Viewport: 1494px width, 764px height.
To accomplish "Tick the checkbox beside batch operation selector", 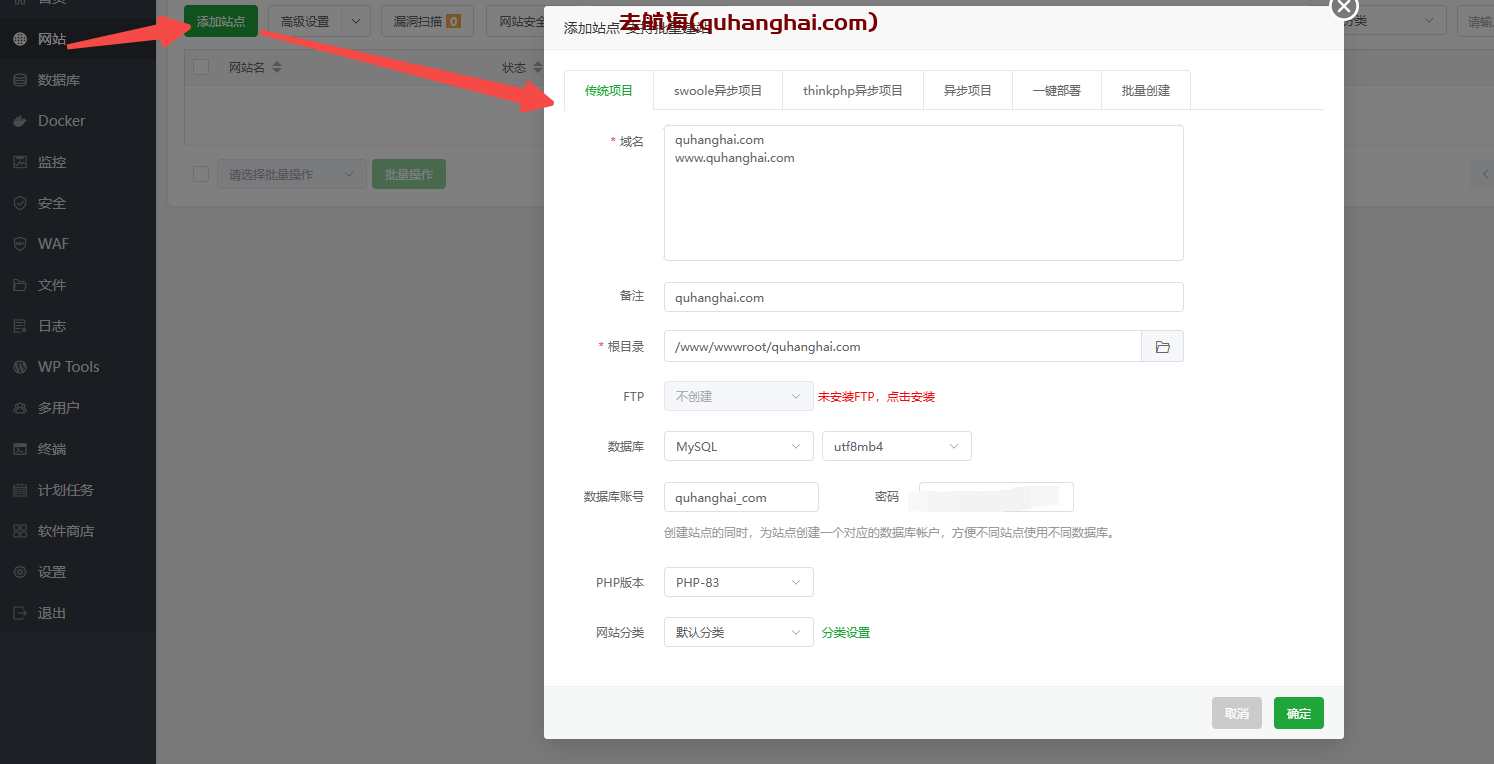I will (201, 174).
